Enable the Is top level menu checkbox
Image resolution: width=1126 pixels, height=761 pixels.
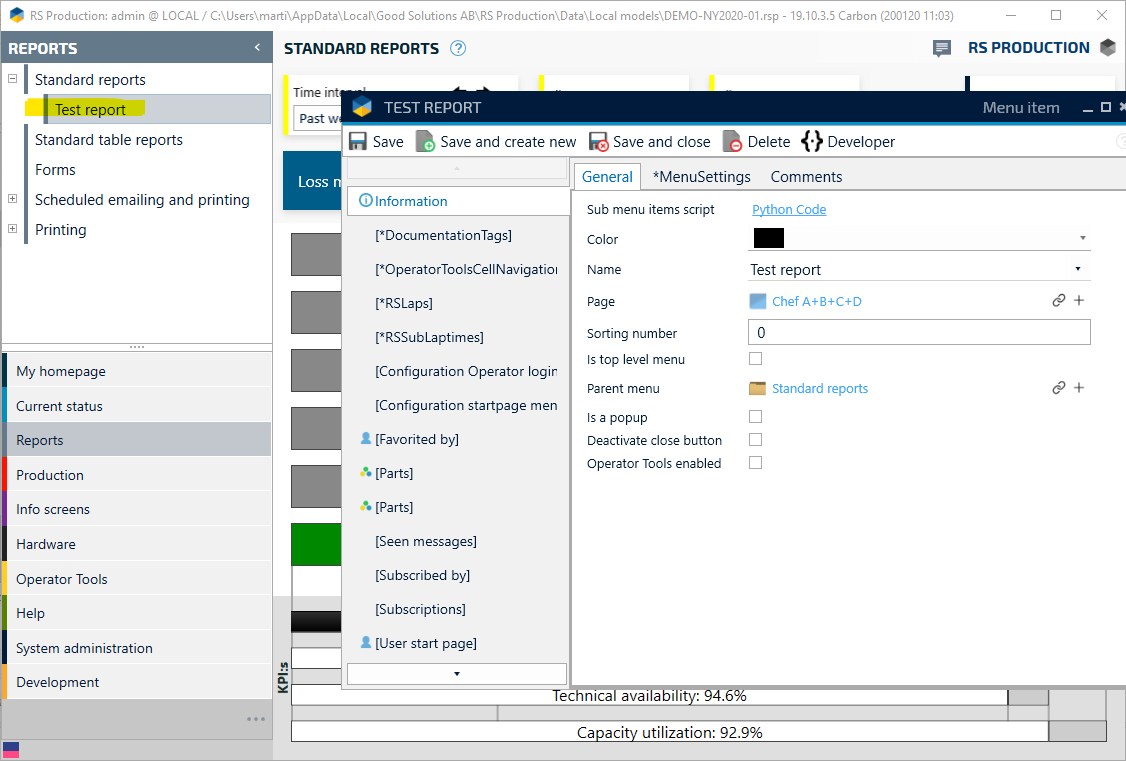click(x=756, y=359)
